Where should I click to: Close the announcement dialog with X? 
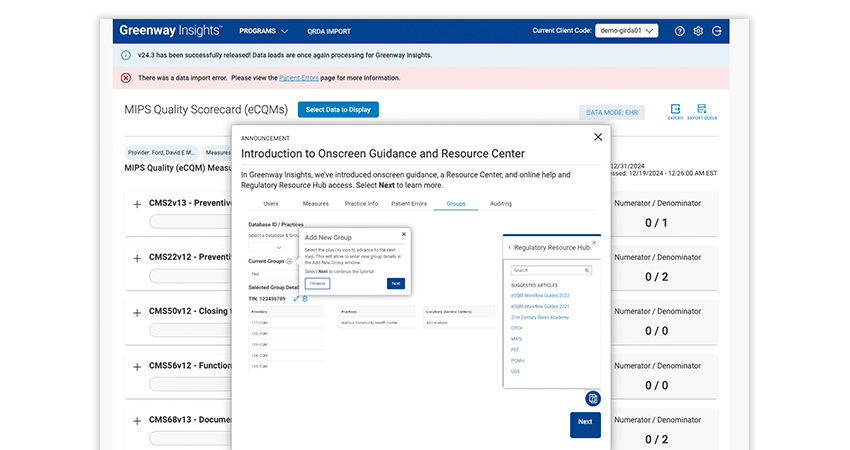[x=598, y=137]
